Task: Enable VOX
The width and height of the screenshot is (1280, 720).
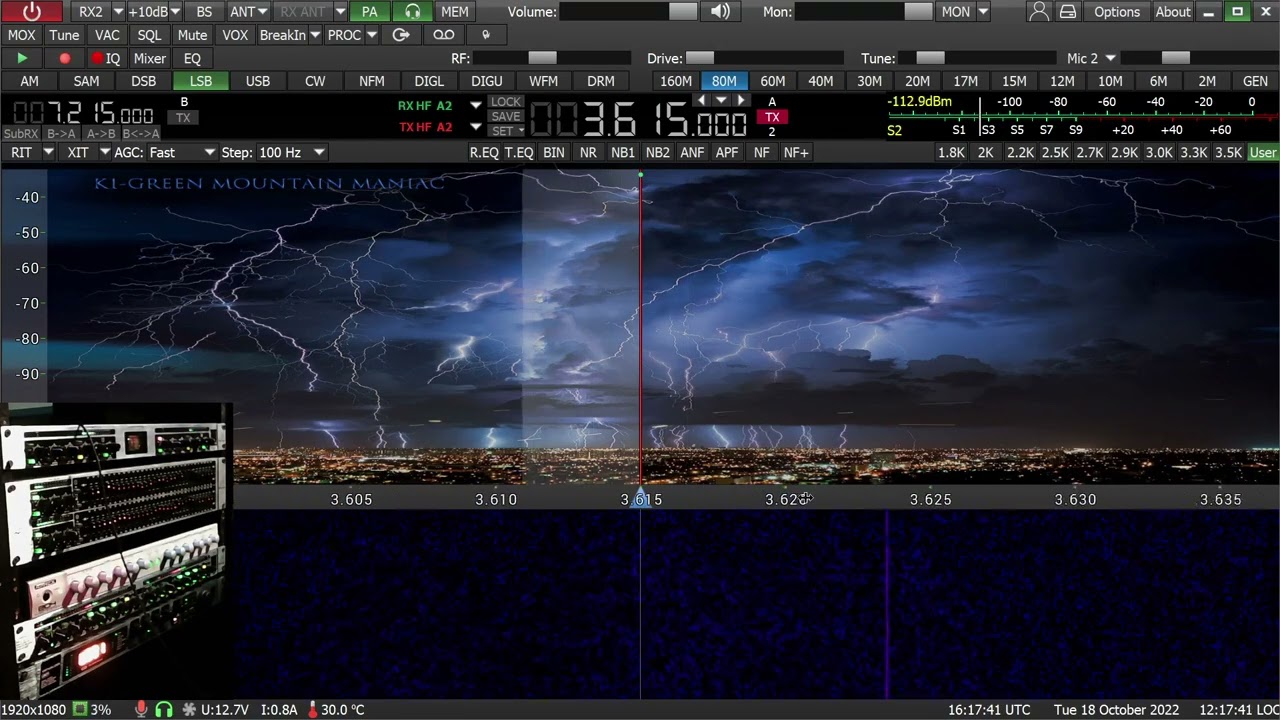Action: click(235, 35)
